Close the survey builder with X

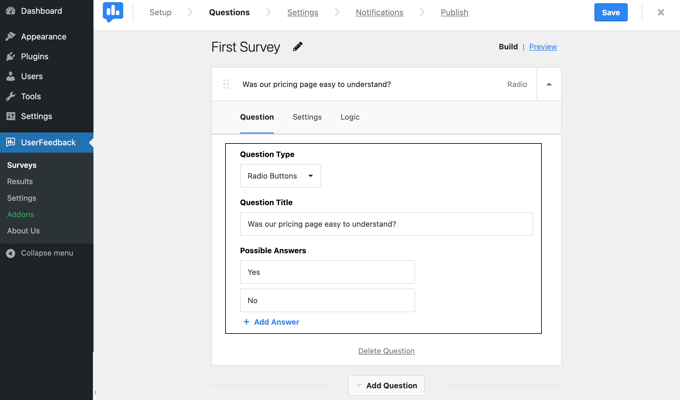pos(660,12)
